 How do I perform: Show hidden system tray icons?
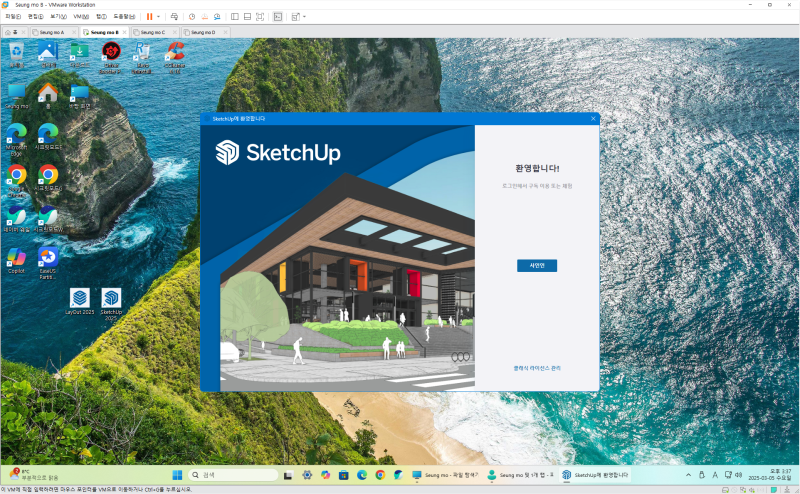pos(688,475)
